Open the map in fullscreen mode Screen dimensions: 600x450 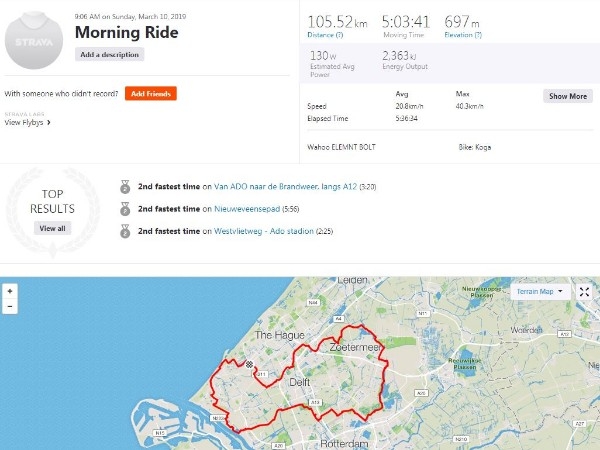coord(584,292)
